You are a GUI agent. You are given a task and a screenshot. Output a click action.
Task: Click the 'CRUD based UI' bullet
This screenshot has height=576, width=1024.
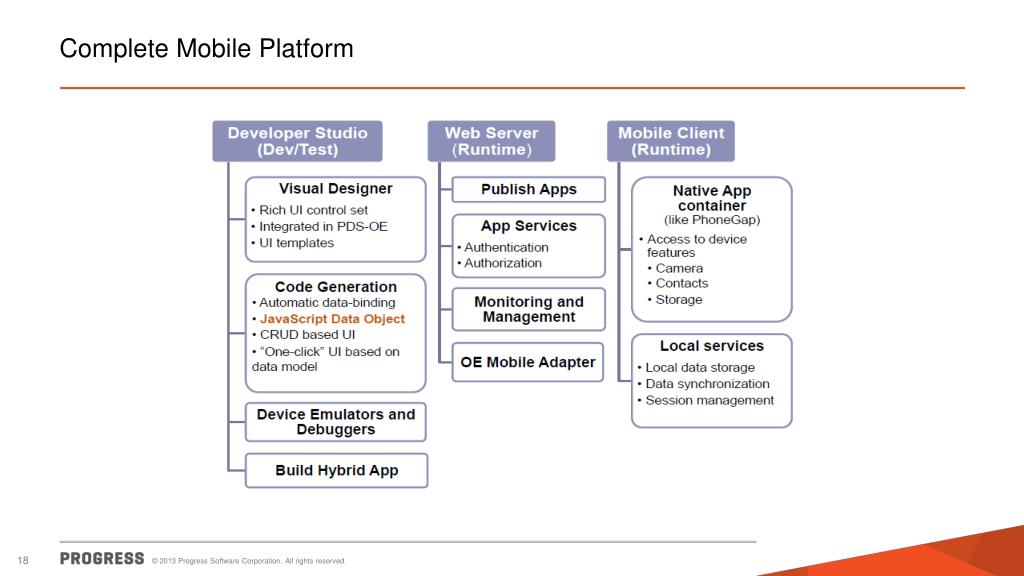(304, 335)
